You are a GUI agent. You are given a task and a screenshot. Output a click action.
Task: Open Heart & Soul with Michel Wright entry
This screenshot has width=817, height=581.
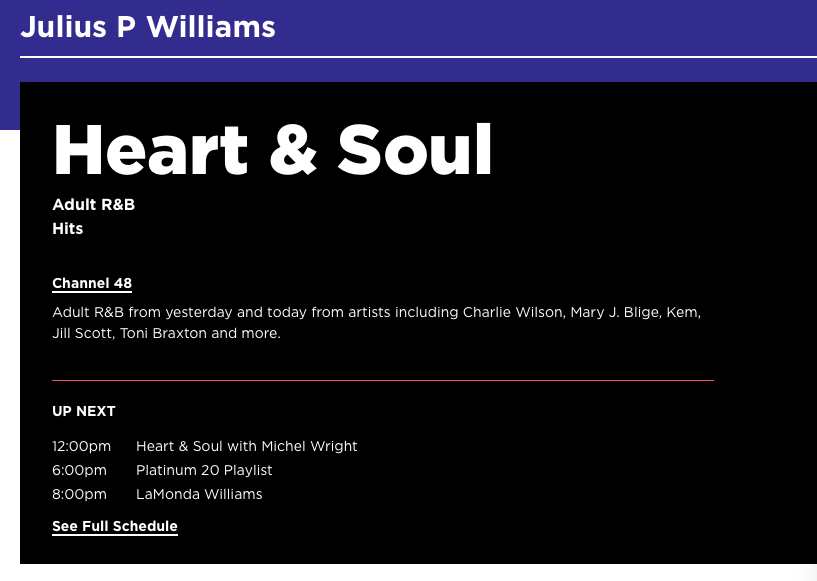pyautogui.click(x=246, y=446)
